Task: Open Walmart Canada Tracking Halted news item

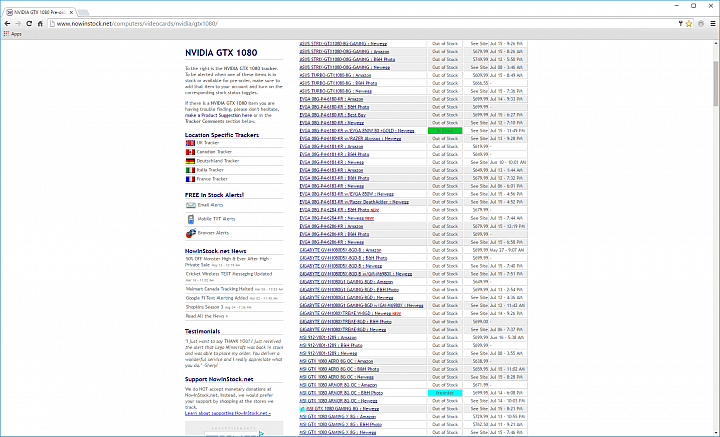Action: [219, 289]
